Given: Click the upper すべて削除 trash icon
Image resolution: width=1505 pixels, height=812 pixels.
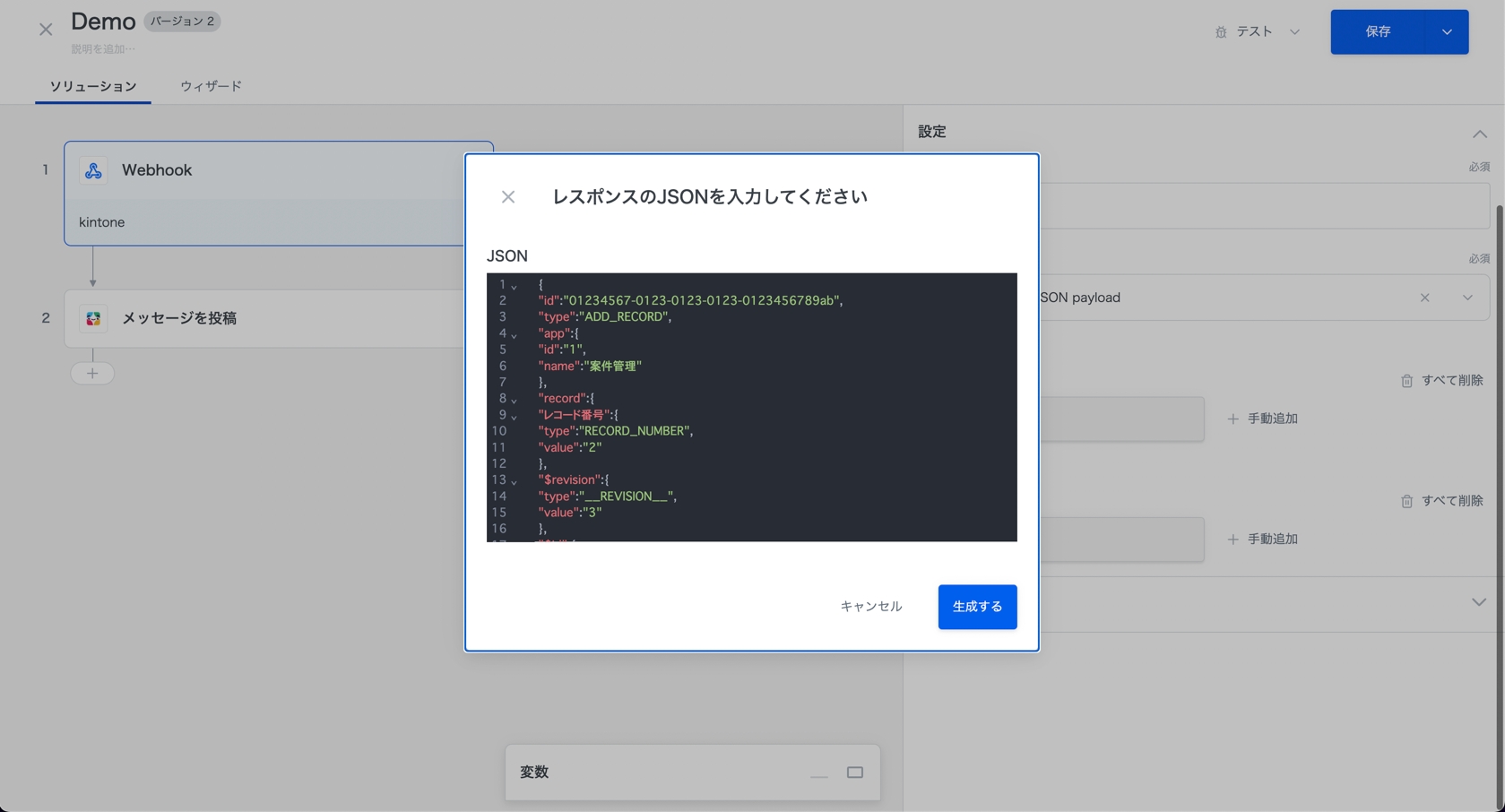Looking at the screenshot, I should [x=1406, y=381].
